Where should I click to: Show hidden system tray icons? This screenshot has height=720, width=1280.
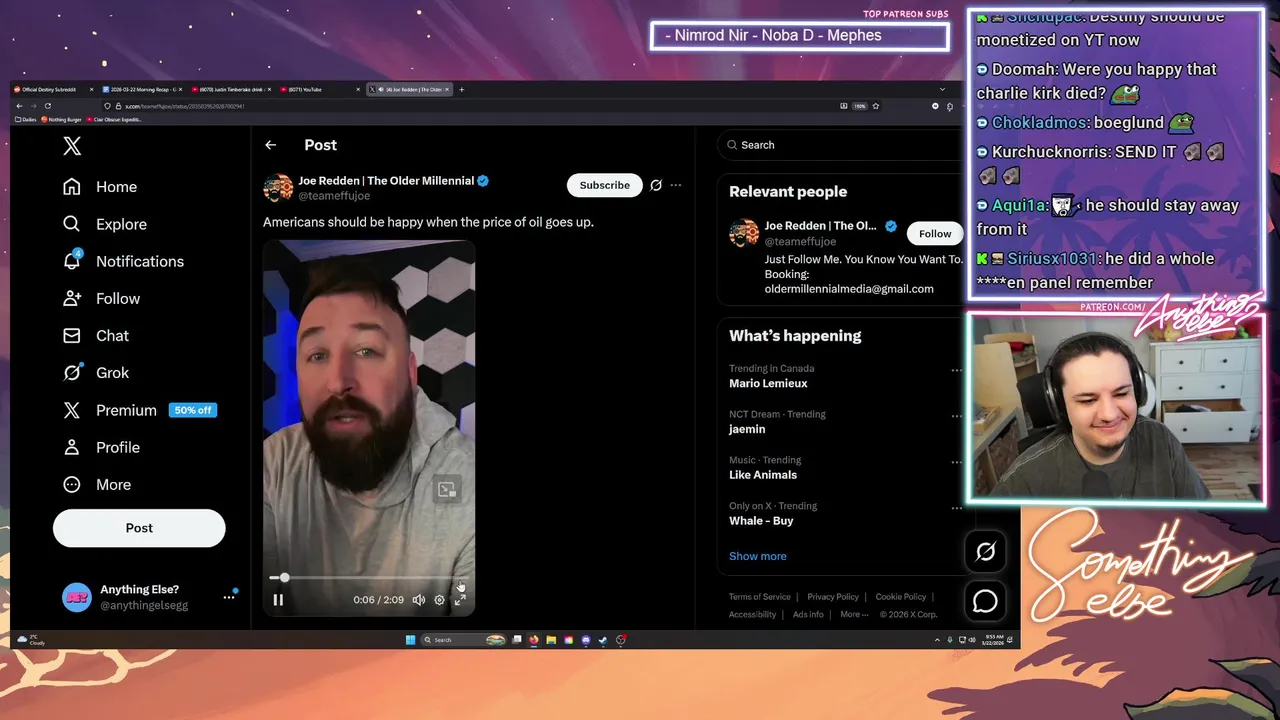937,640
